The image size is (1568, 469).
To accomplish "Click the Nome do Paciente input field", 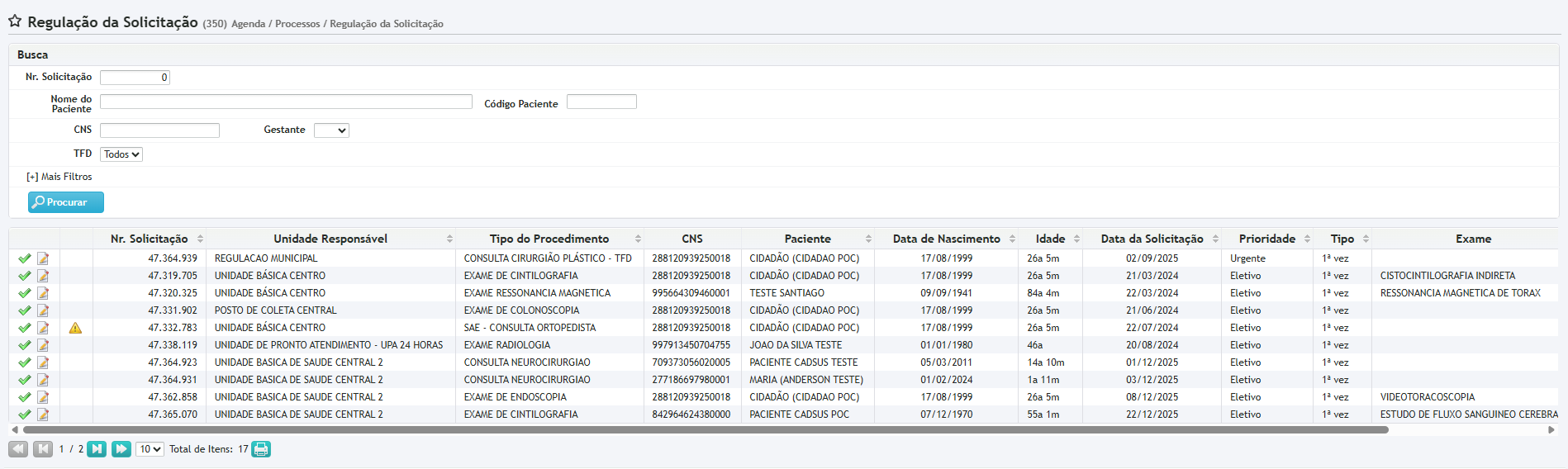I will [x=286, y=102].
